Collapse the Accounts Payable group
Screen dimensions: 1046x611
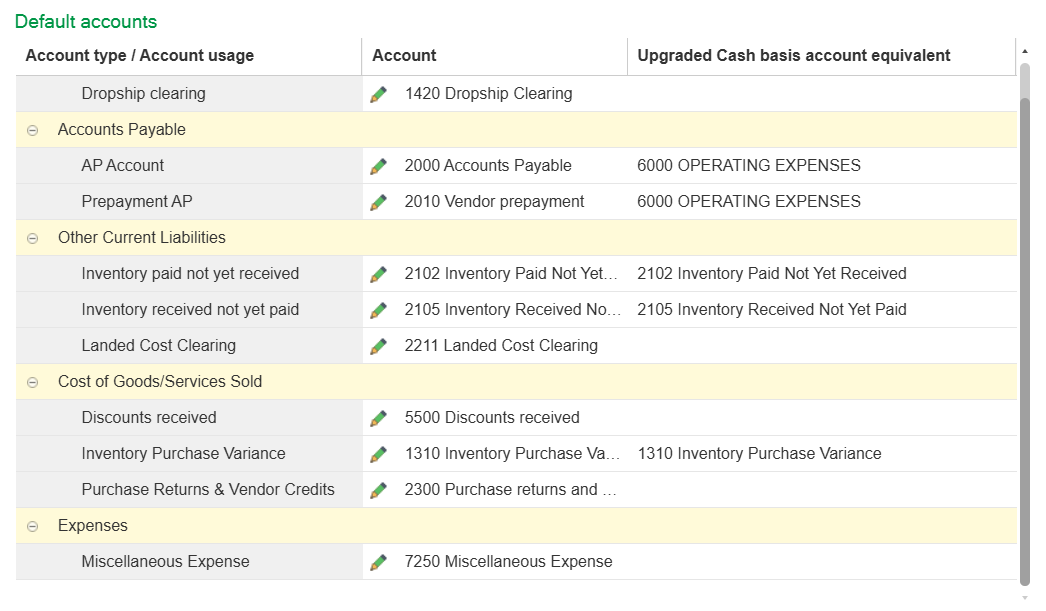pyautogui.click(x=32, y=130)
